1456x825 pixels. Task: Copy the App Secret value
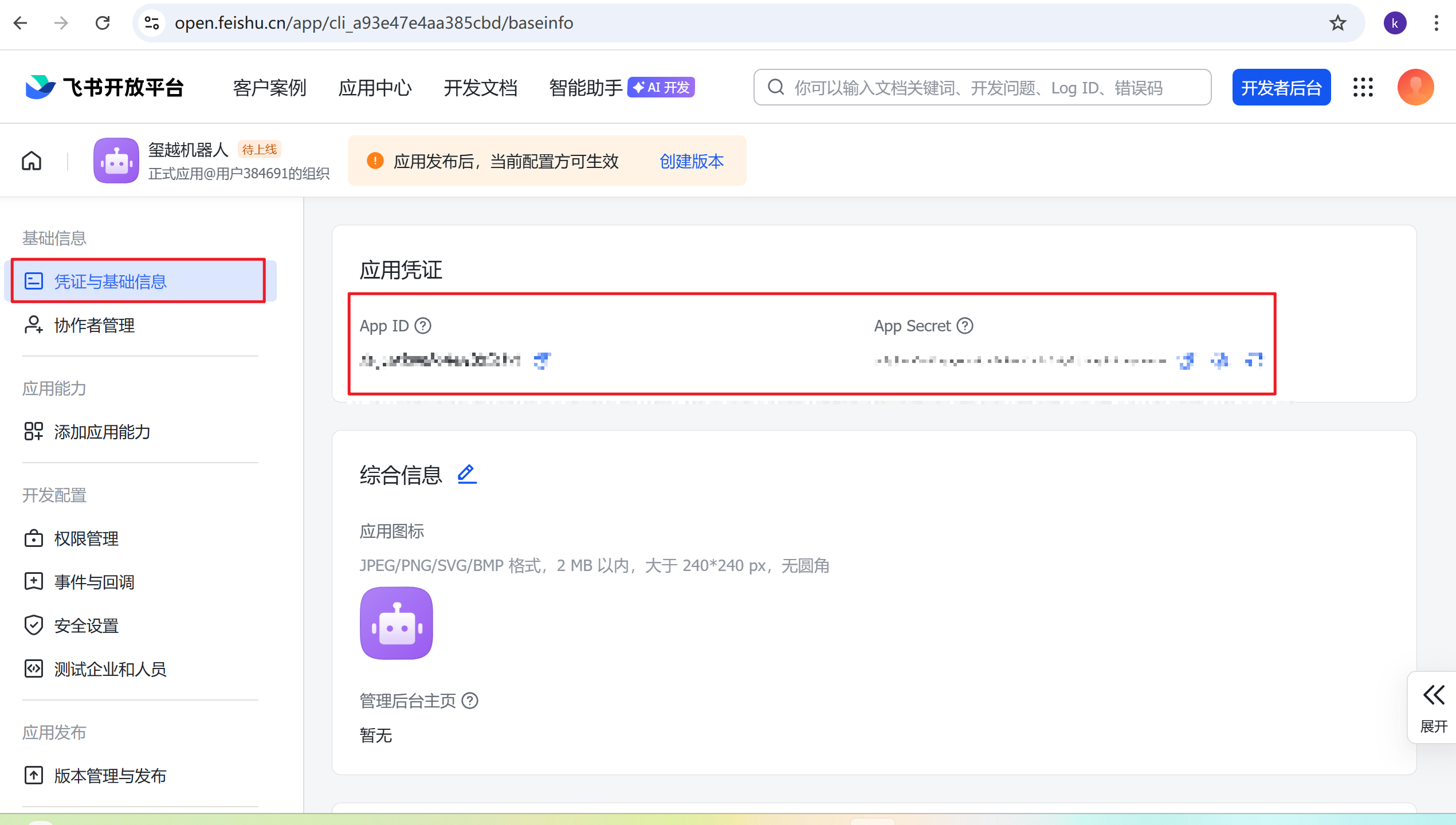[1186, 360]
